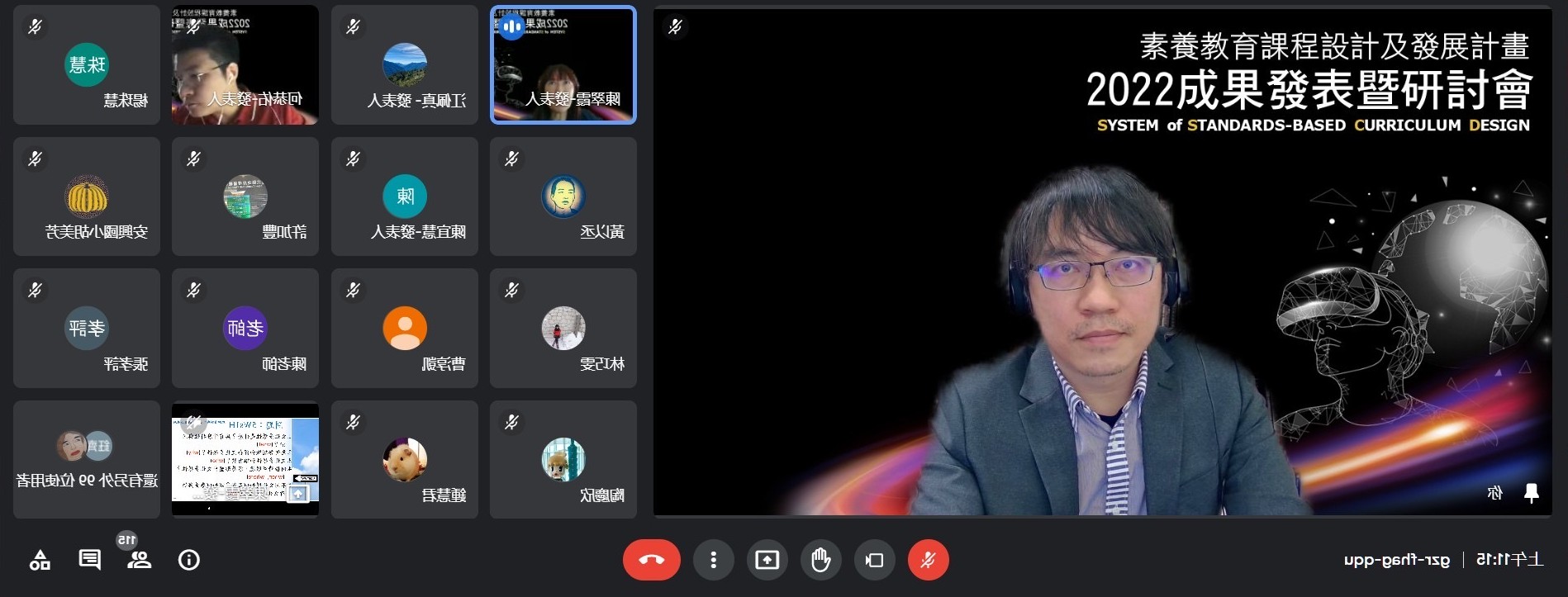
Task: Open the chat messages panel
Action: (x=89, y=560)
